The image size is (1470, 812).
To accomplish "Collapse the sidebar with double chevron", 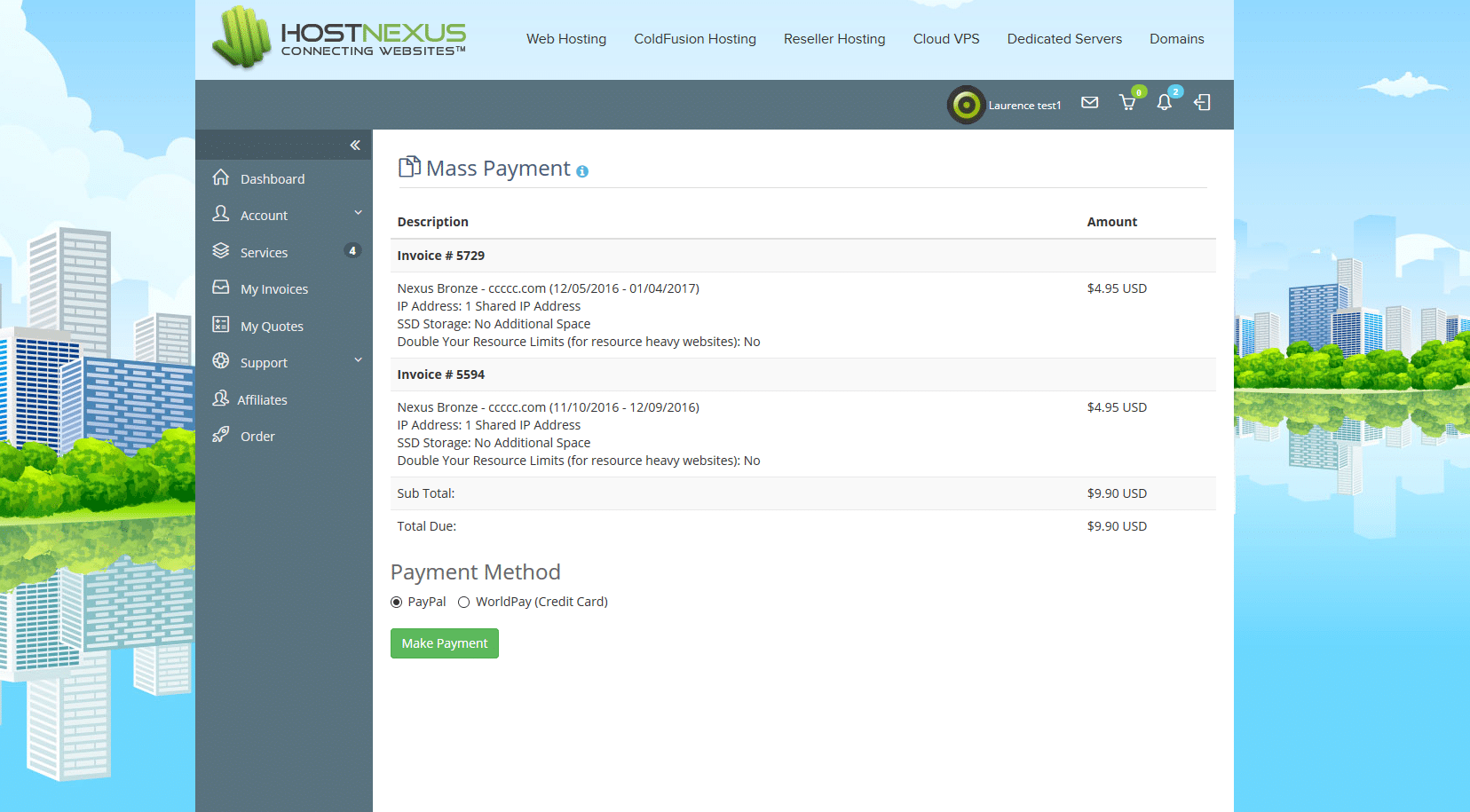I will point(355,145).
